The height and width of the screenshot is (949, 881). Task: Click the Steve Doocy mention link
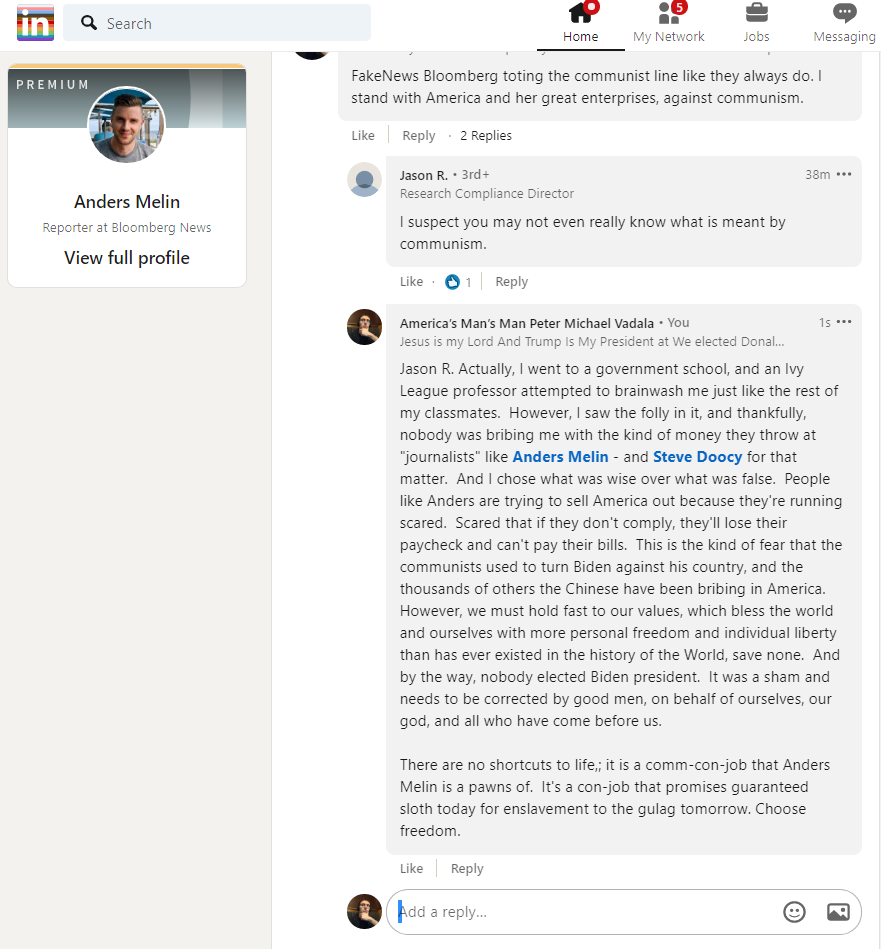coord(697,457)
